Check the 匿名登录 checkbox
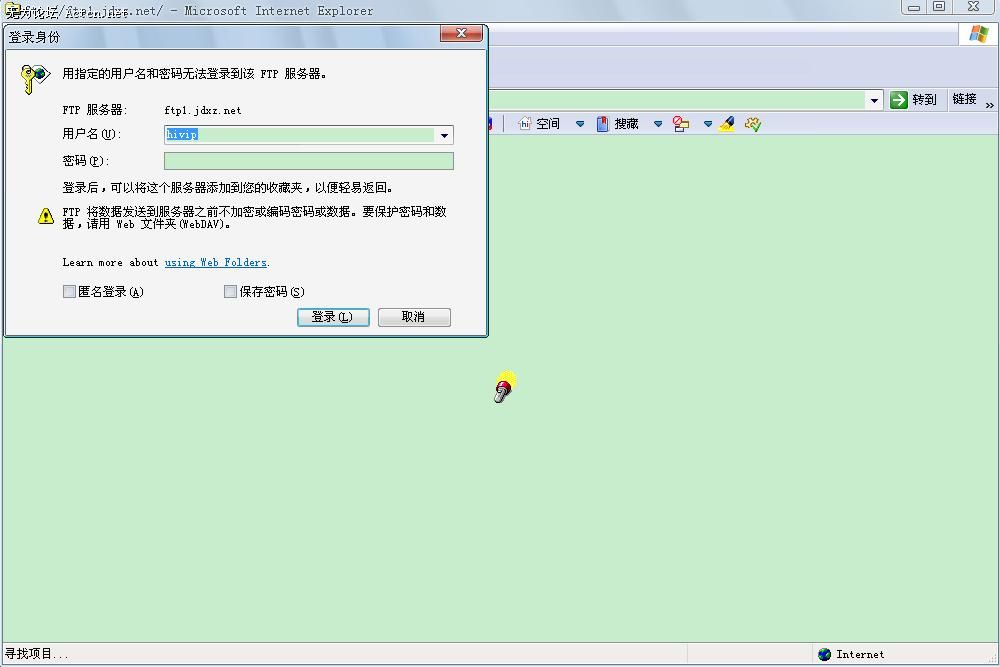The image size is (1000, 667). coord(70,291)
